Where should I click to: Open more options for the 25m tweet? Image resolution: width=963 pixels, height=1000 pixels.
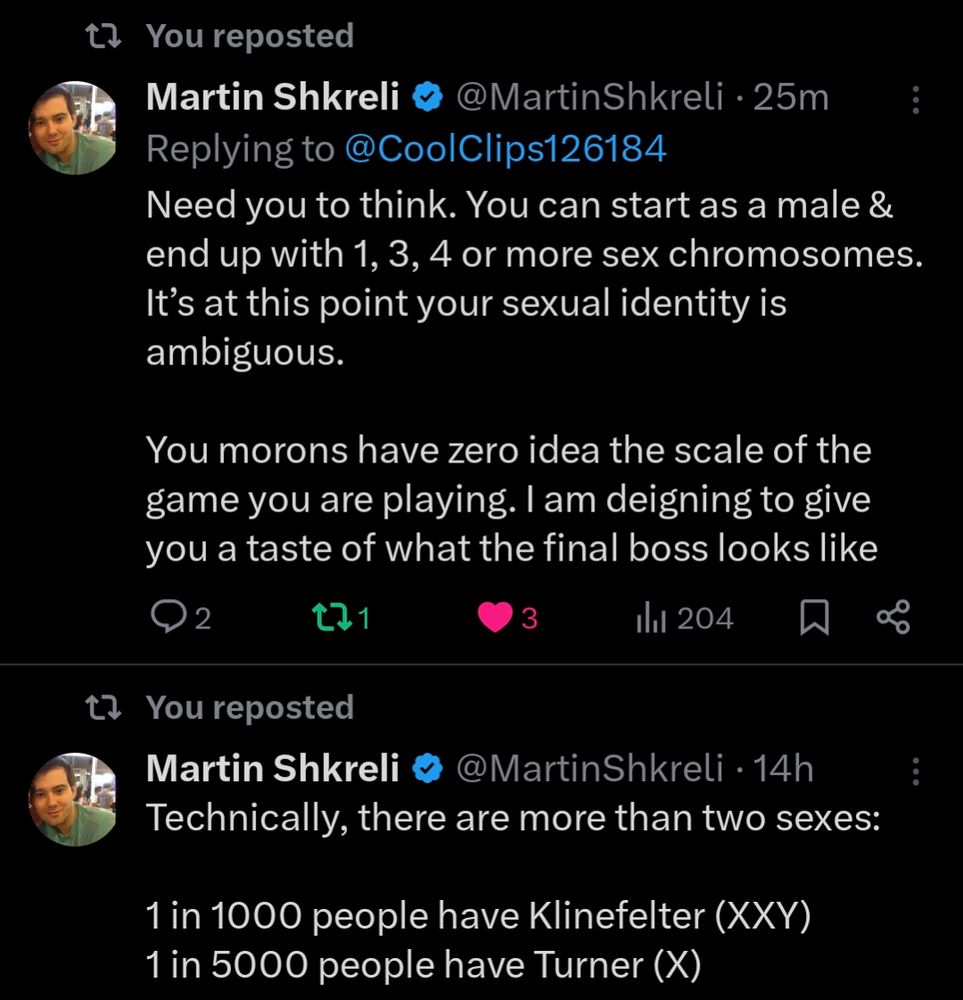[916, 98]
